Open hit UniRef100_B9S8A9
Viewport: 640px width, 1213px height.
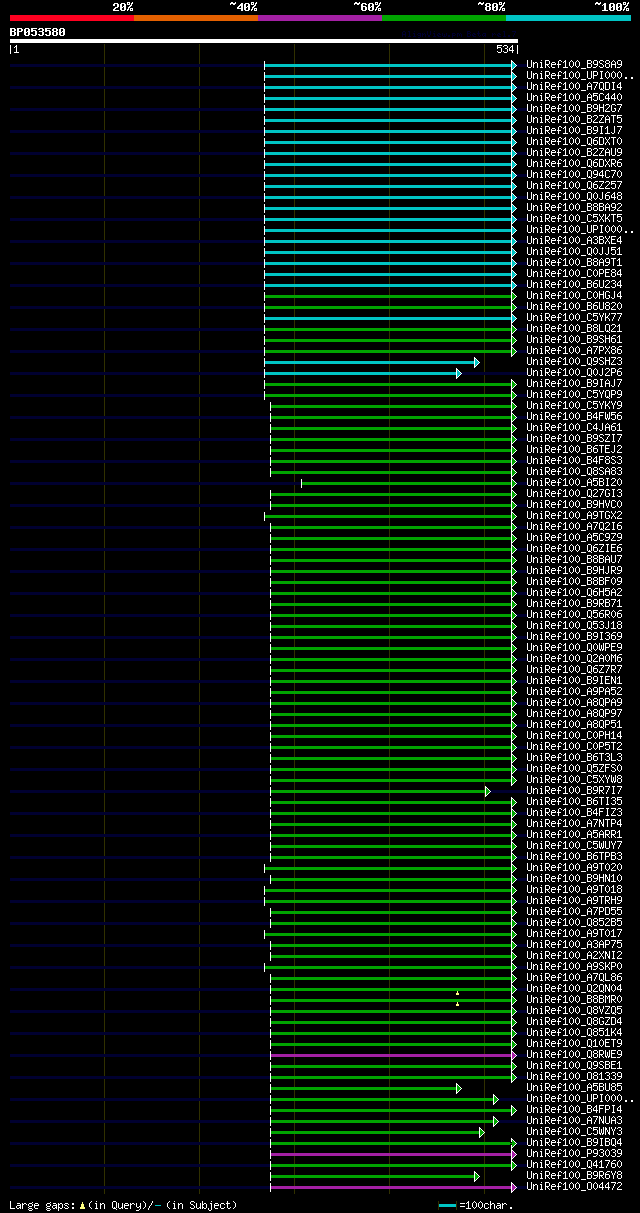(574, 65)
